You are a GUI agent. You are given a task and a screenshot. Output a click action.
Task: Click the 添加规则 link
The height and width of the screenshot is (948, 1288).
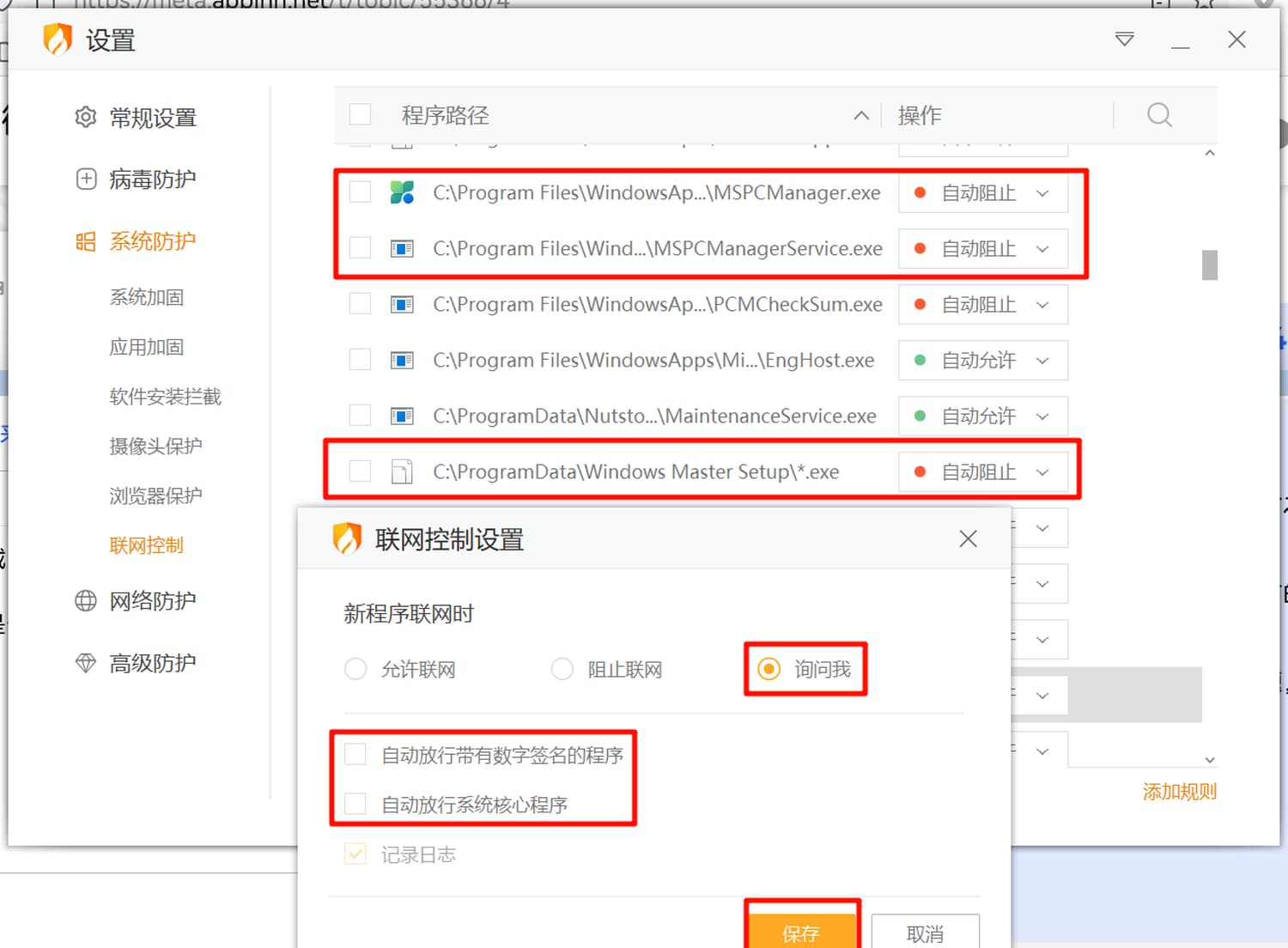(1179, 792)
